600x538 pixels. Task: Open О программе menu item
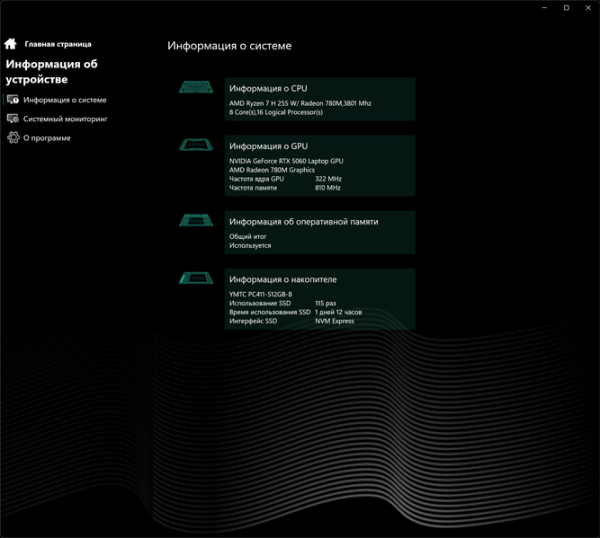47,138
